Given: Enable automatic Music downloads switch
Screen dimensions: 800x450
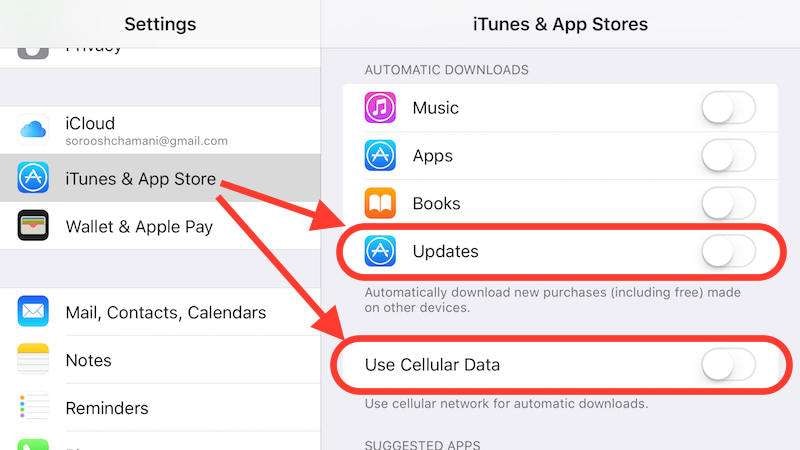Looking at the screenshot, I should [728, 108].
